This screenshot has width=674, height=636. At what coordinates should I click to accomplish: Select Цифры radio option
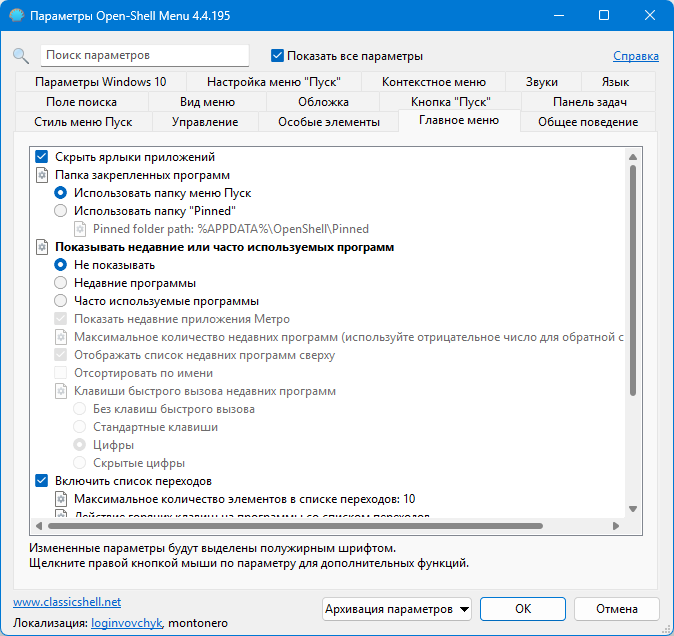click(80, 445)
